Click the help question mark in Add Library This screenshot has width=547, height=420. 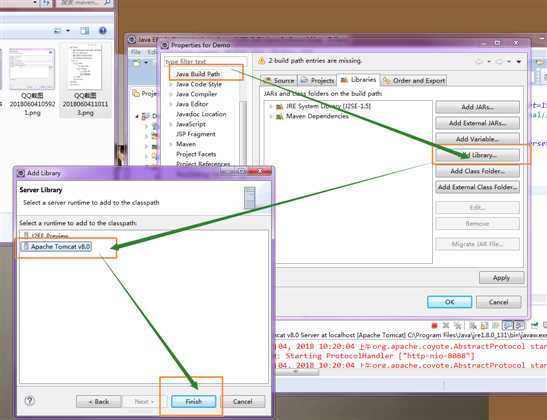[x=30, y=401]
